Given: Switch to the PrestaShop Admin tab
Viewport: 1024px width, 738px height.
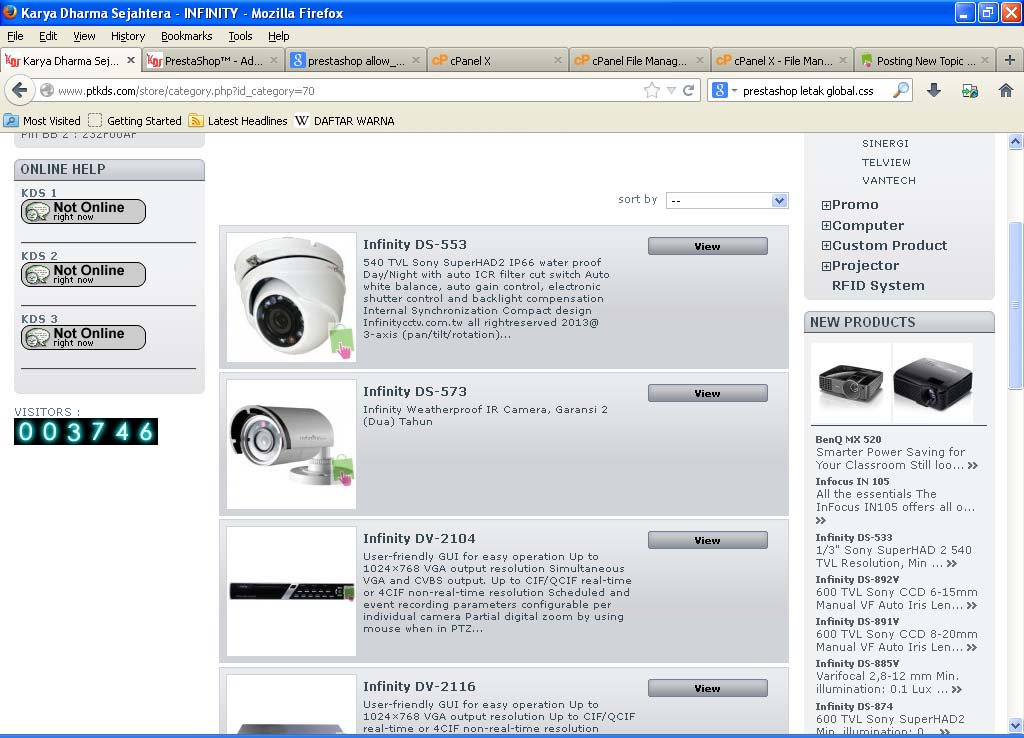Looking at the screenshot, I should point(213,61).
